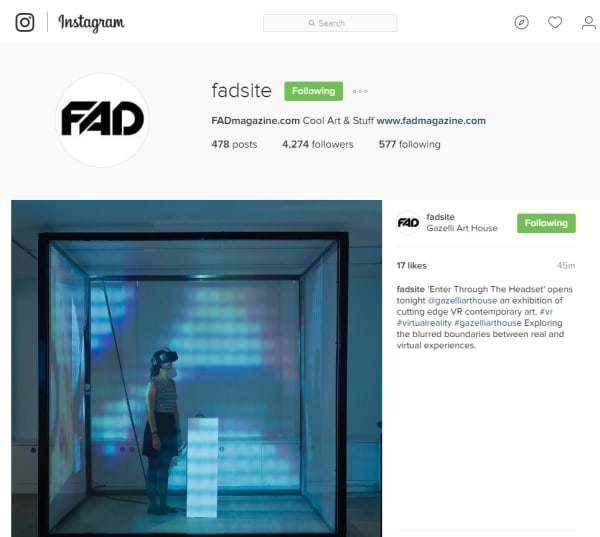This screenshot has height=537, width=600.
Task: Expand the three-dots options menu beside Following
Action: tap(360, 91)
